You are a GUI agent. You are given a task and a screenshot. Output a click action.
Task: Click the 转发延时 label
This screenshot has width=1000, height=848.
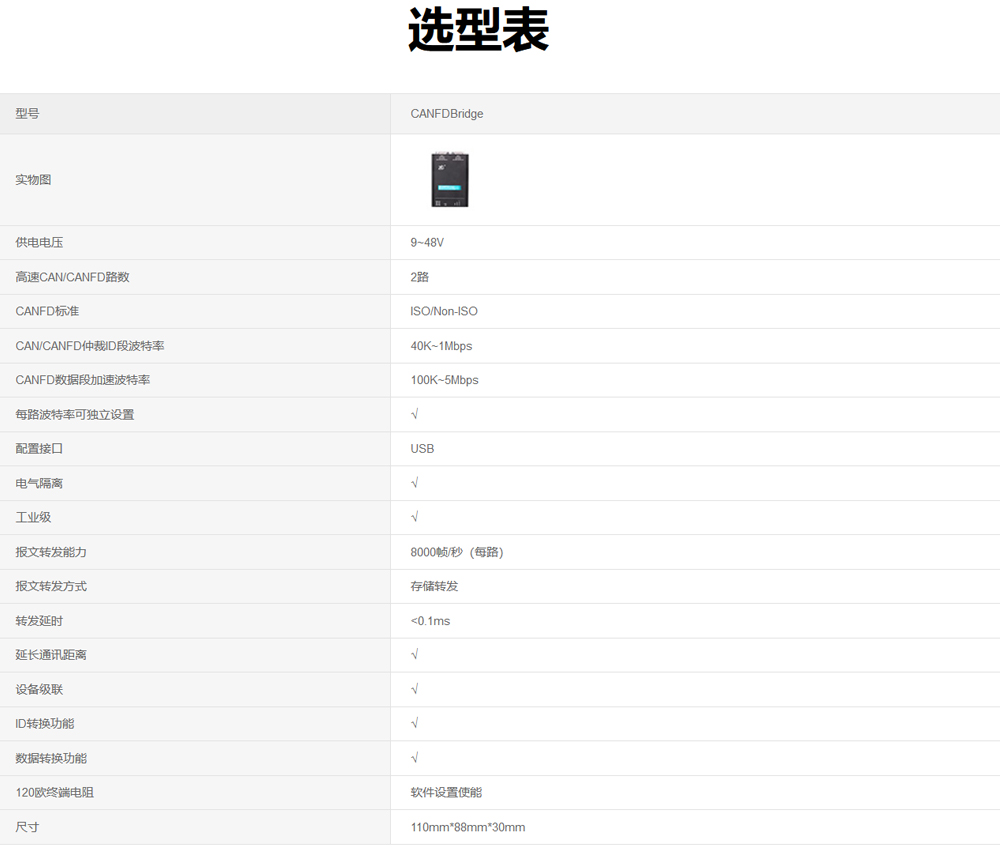[39, 621]
